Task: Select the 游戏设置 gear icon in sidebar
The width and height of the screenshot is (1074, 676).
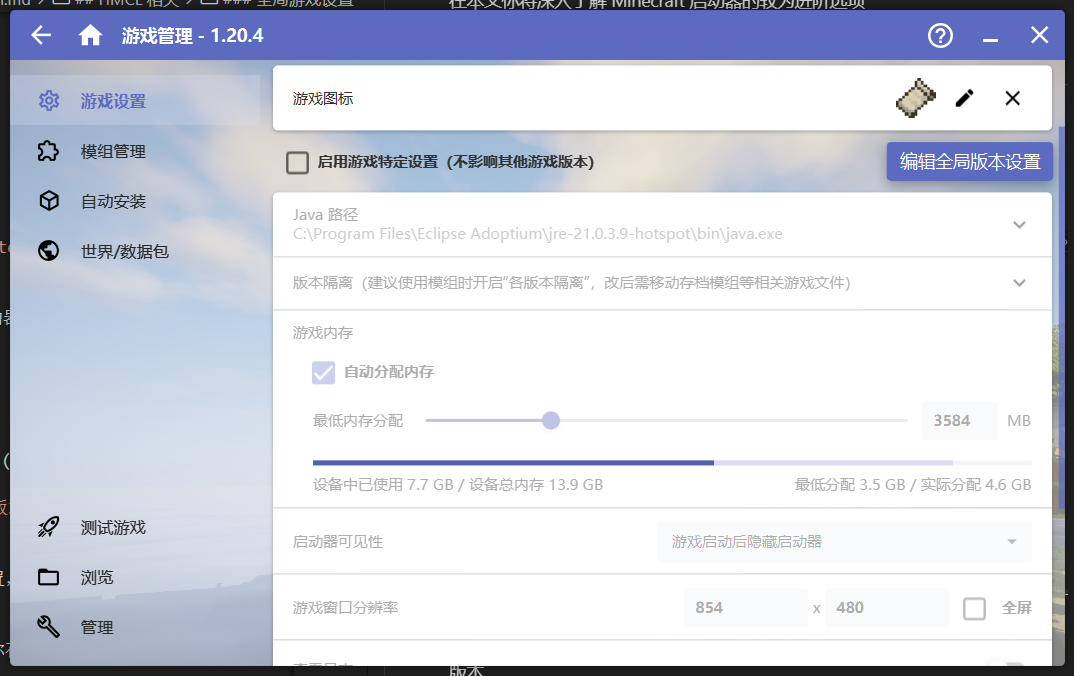Action: [48, 100]
